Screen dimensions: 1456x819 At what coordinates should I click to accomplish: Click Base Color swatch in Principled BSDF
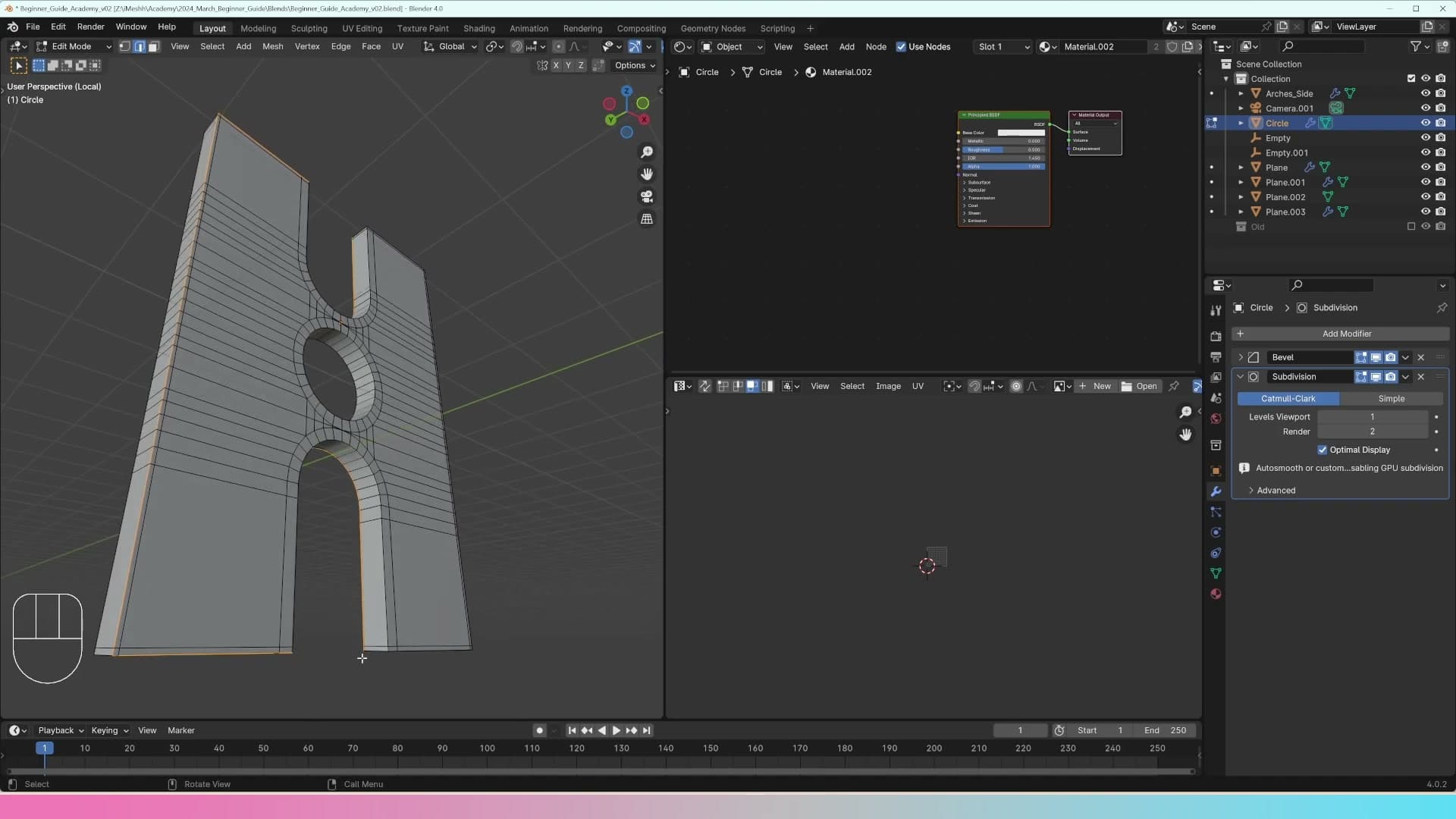[1020, 133]
